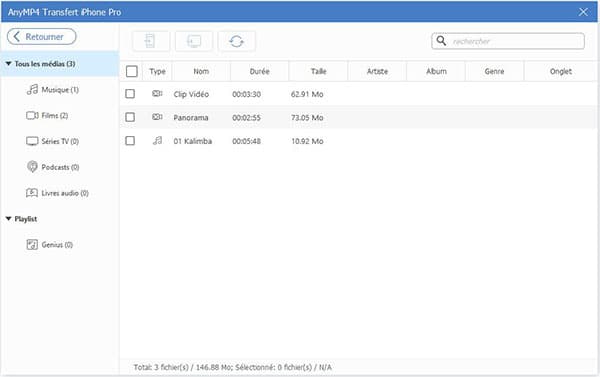Click the Livres audio book icon
600x377 pixels.
32,193
